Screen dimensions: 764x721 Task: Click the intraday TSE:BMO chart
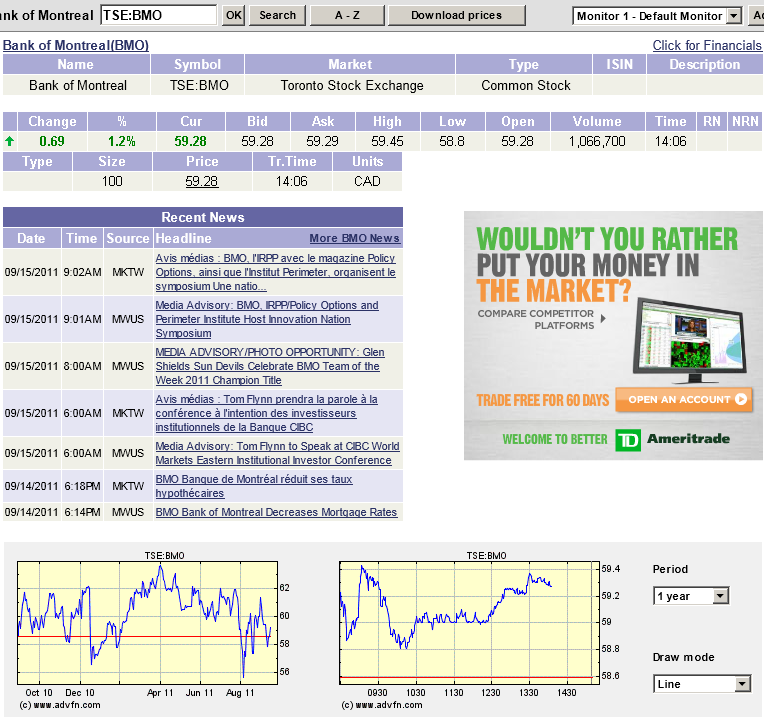click(466, 620)
